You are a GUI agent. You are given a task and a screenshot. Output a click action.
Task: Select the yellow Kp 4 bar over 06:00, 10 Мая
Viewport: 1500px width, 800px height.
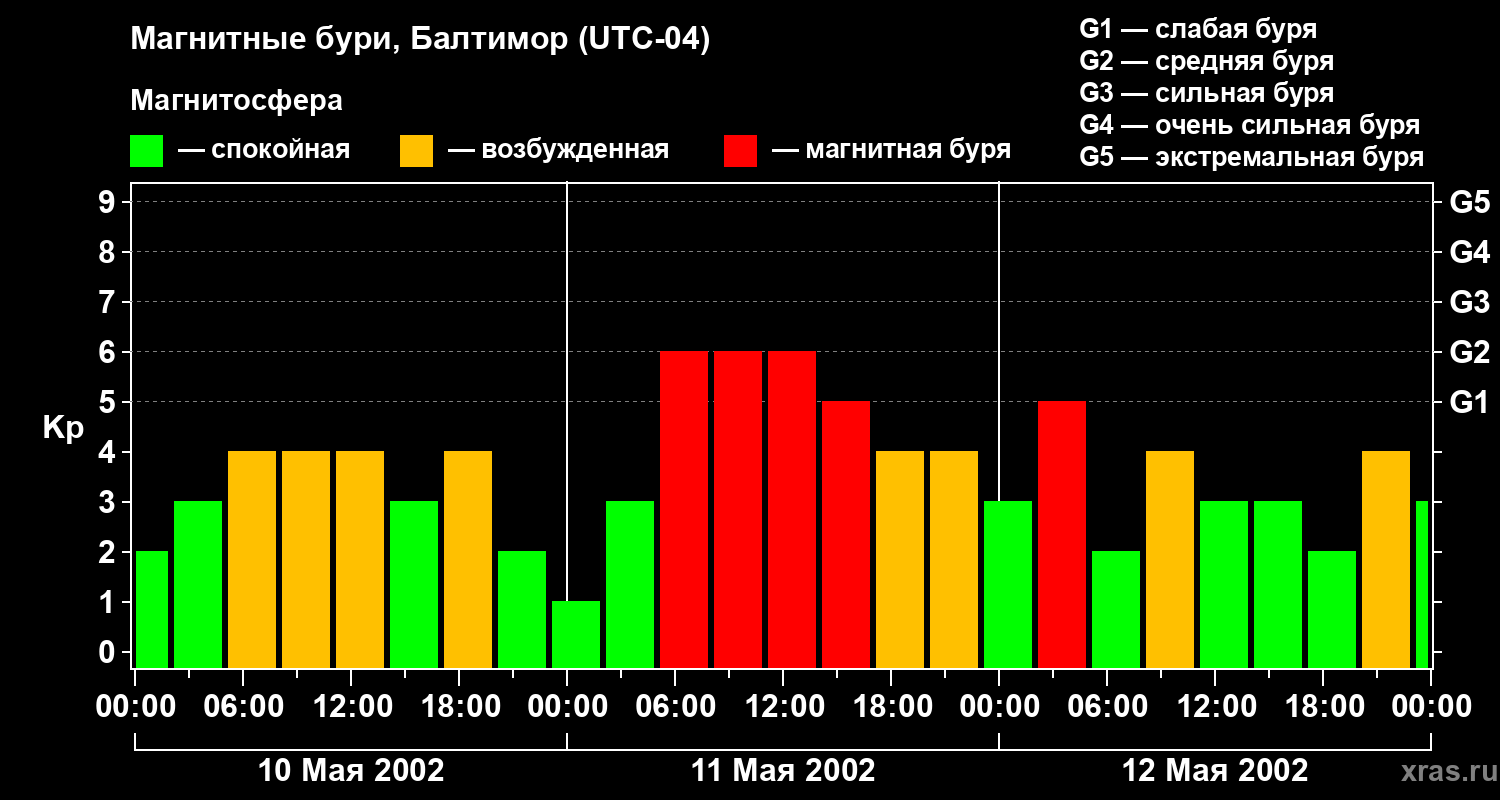click(x=252, y=559)
